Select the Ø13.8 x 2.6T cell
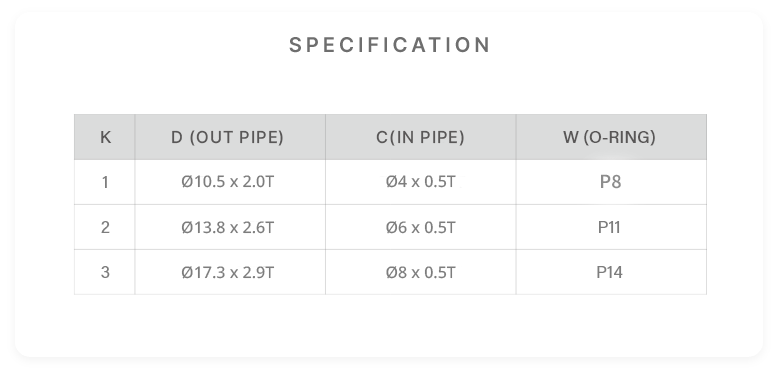Viewport: 778px width, 375px height. [x=230, y=227]
